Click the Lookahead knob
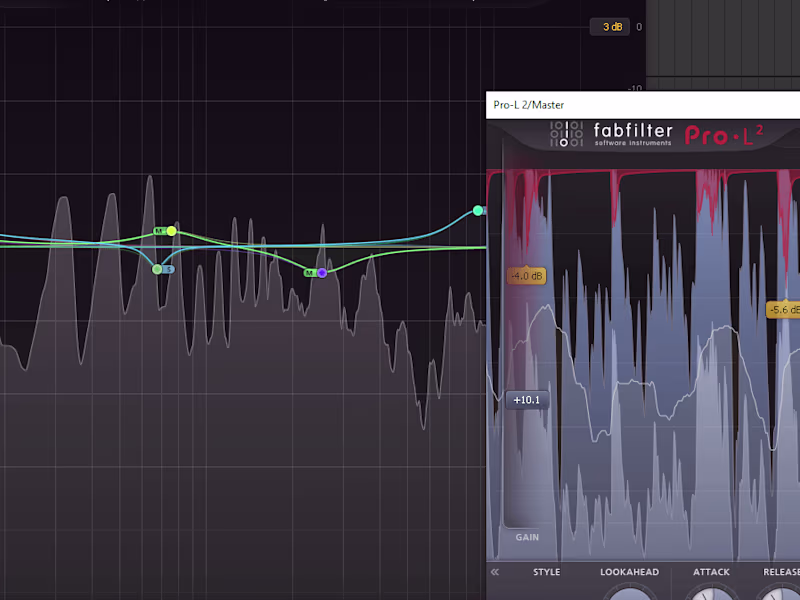The width and height of the screenshot is (800, 600). (x=630, y=593)
